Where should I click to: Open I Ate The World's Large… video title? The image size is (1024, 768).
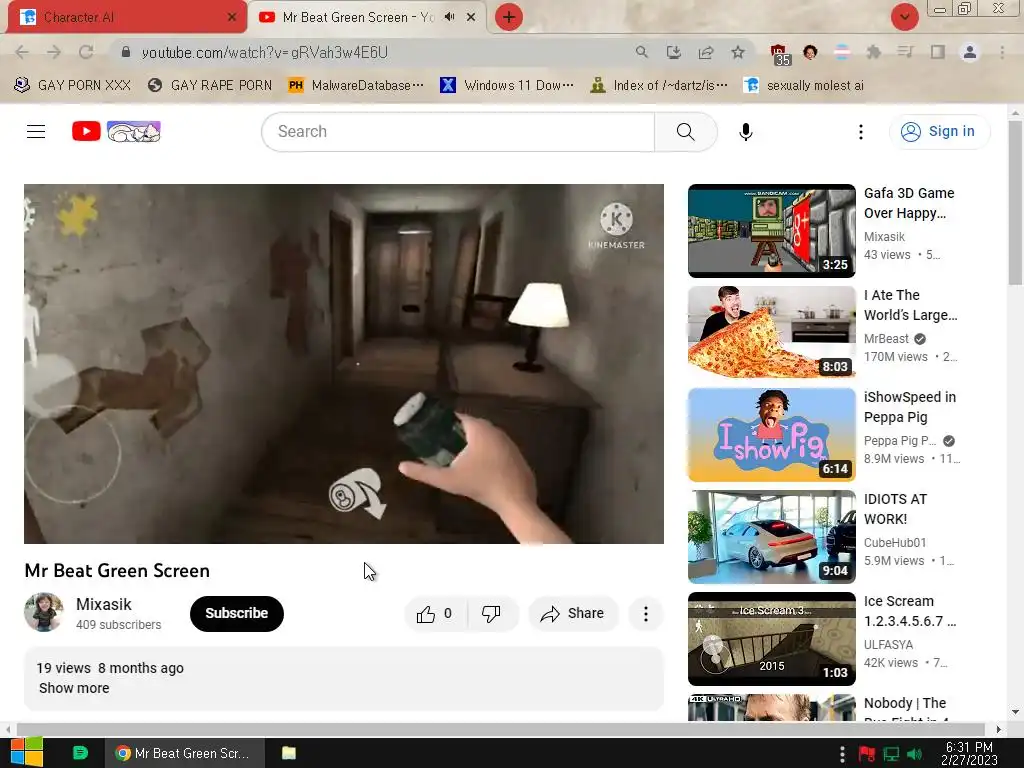click(x=910, y=305)
